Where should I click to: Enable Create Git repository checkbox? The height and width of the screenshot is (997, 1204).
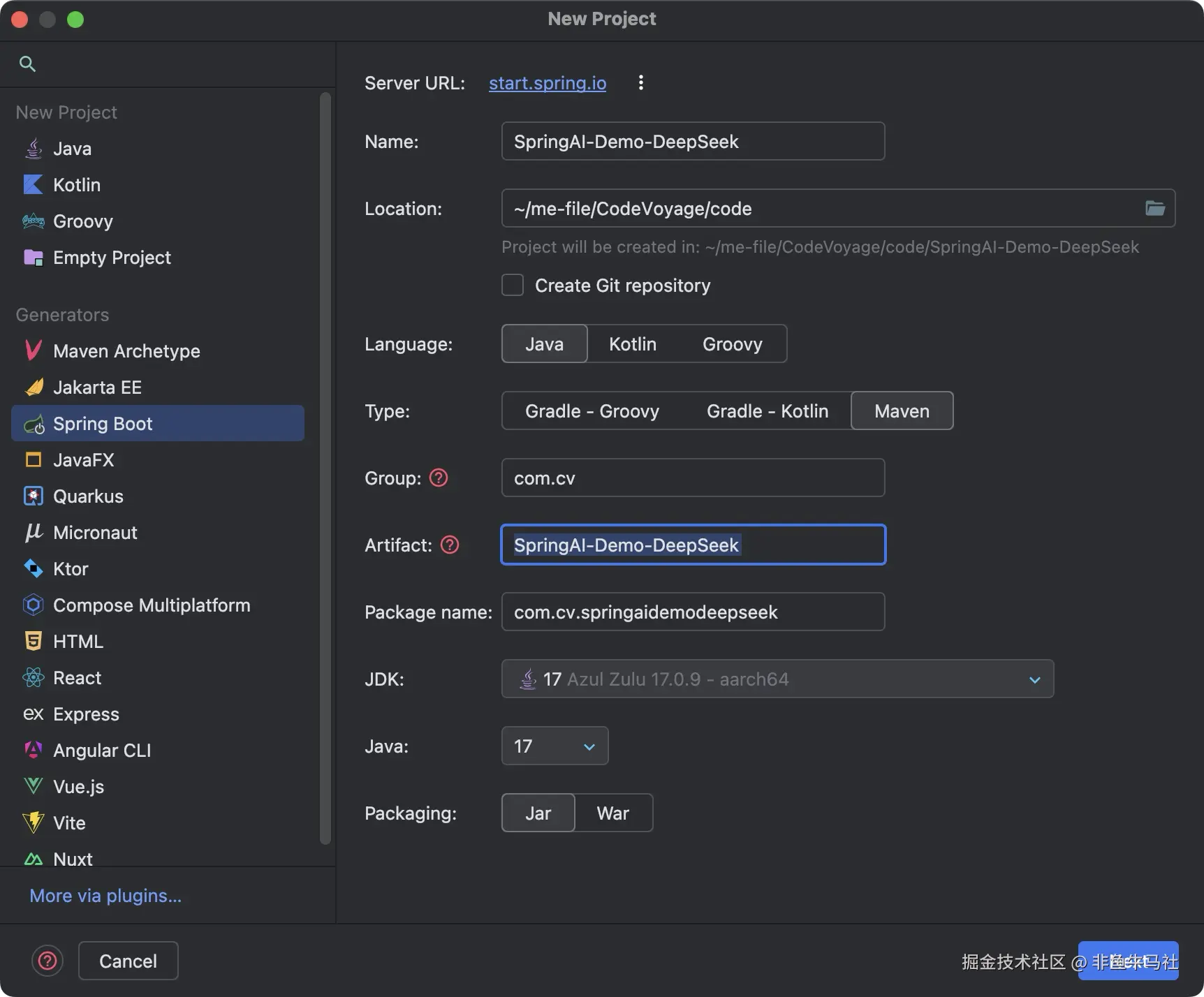tap(513, 286)
